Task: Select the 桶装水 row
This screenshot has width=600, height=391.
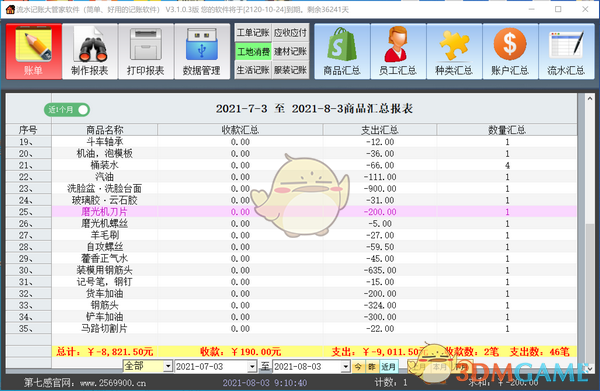Action: click(x=314, y=165)
